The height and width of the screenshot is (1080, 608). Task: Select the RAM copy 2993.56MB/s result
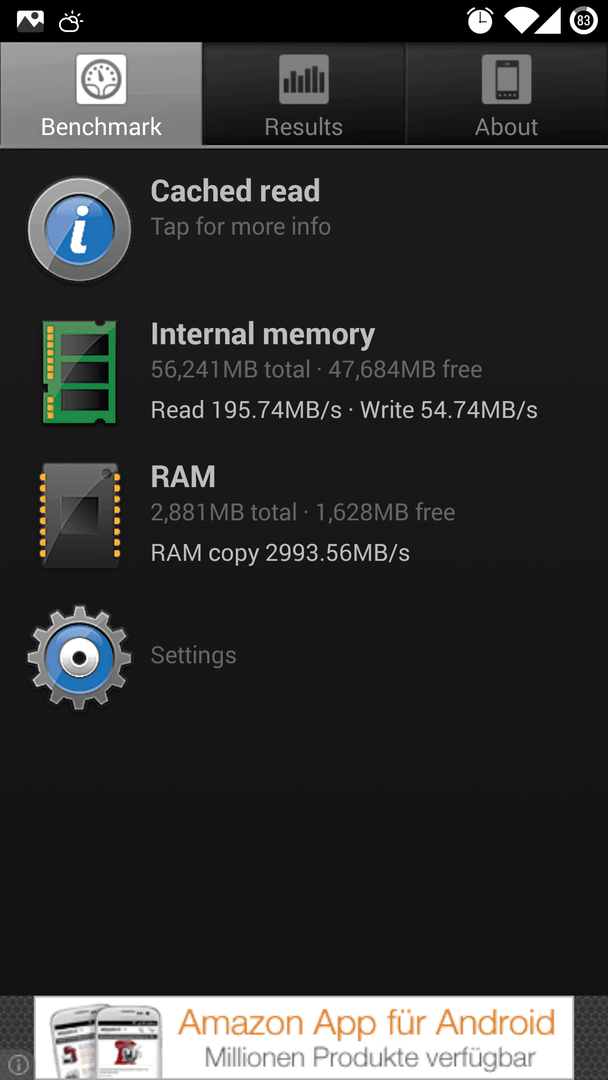tap(280, 552)
